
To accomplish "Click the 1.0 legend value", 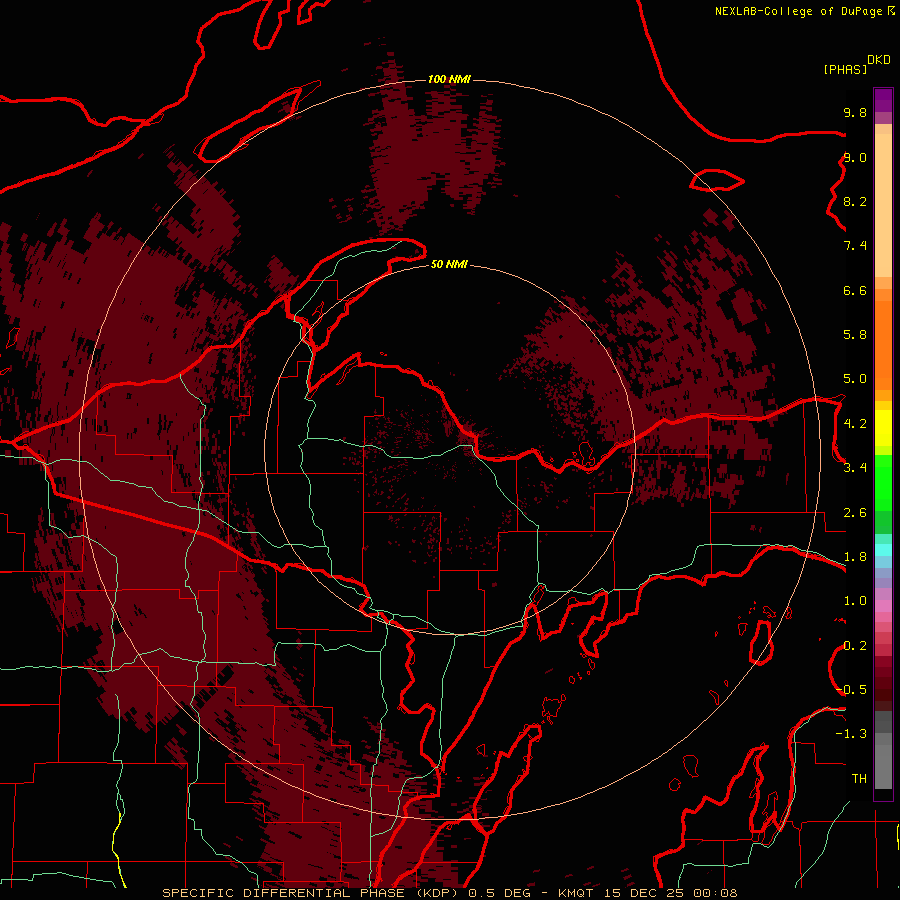I will click(x=855, y=601).
